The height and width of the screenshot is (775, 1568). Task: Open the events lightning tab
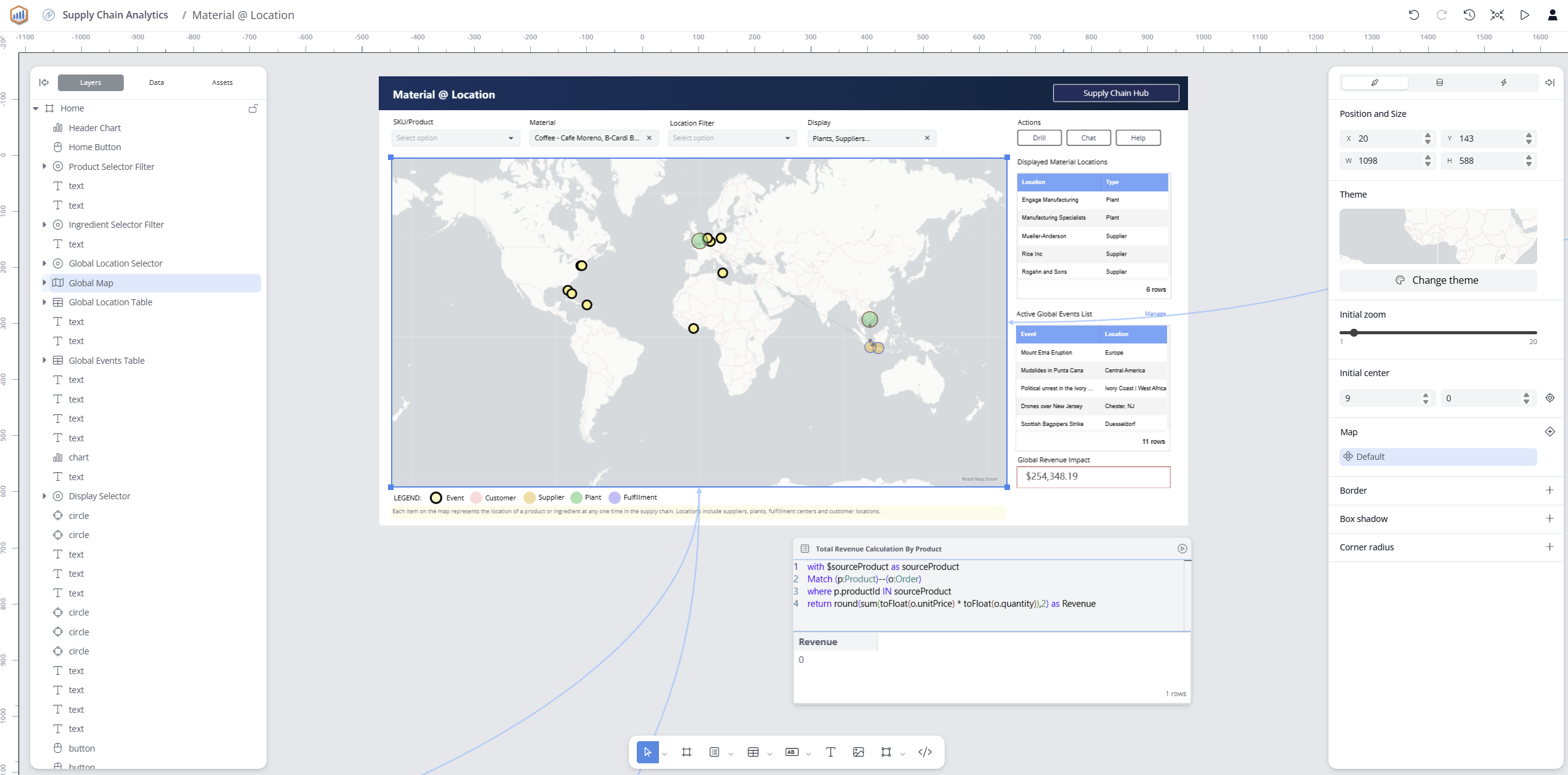pyautogui.click(x=1503, y=82)
